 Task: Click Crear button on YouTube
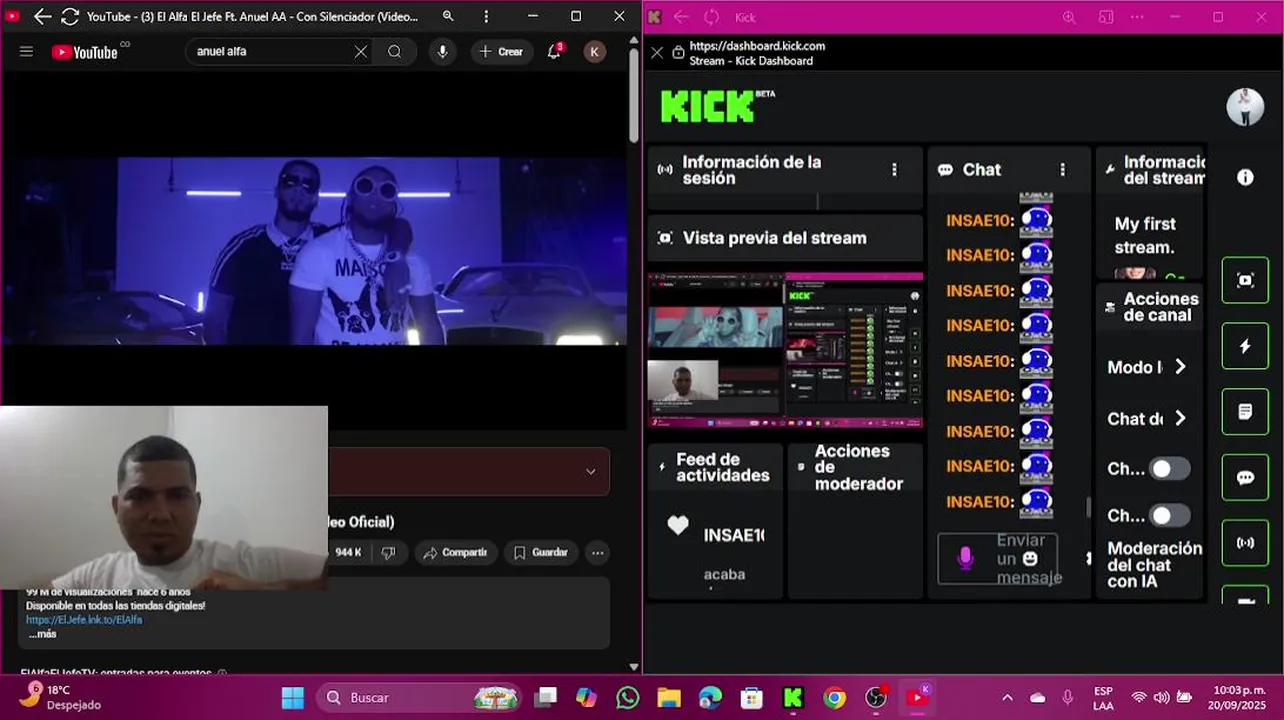click(500, 52)
